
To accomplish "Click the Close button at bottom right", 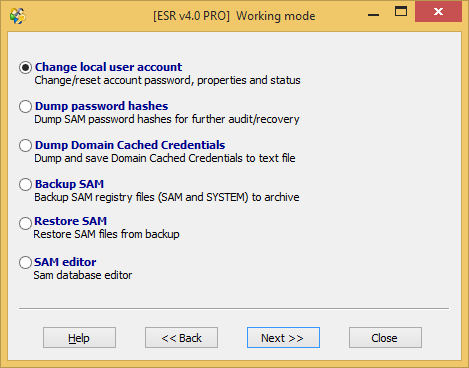I will (385, 338).
